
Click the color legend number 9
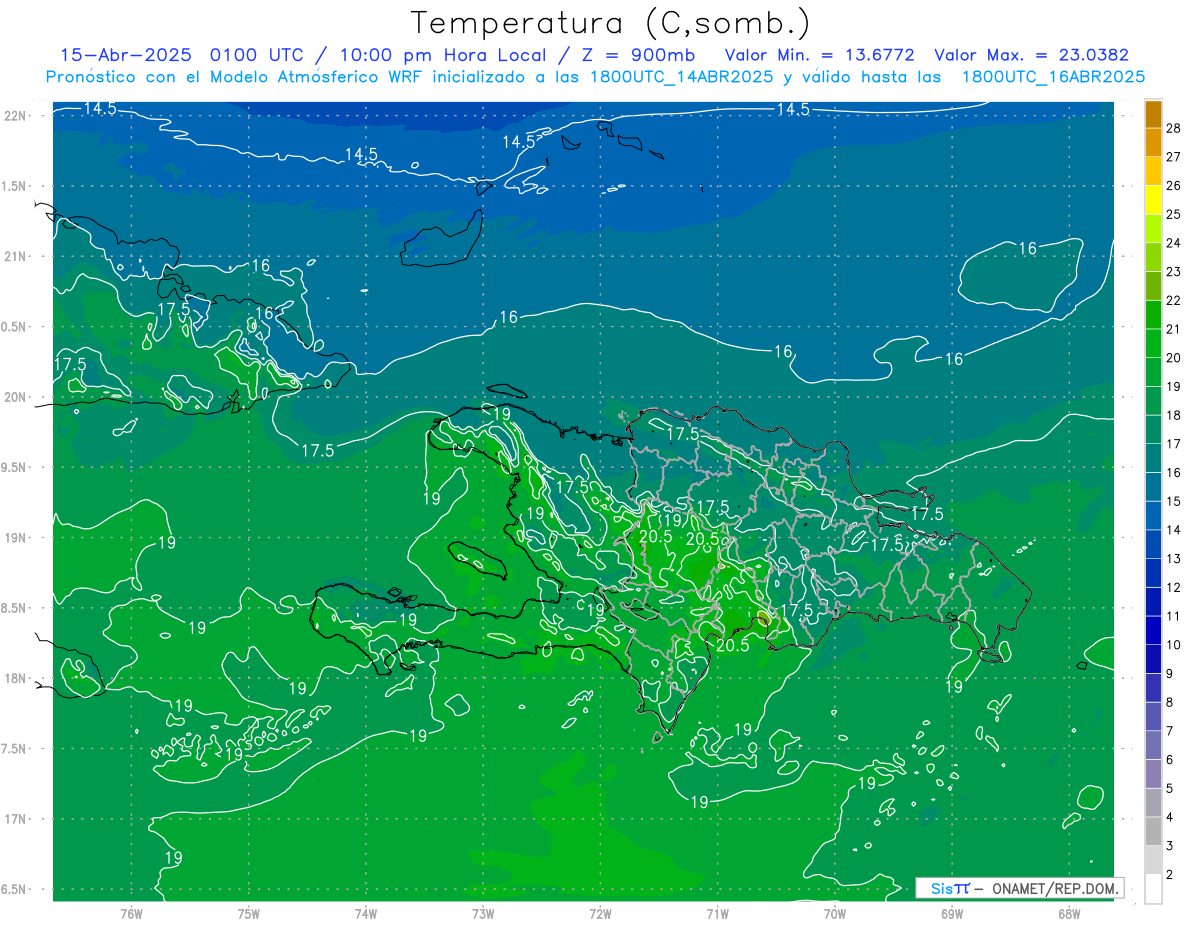[x=1171, y=674]
